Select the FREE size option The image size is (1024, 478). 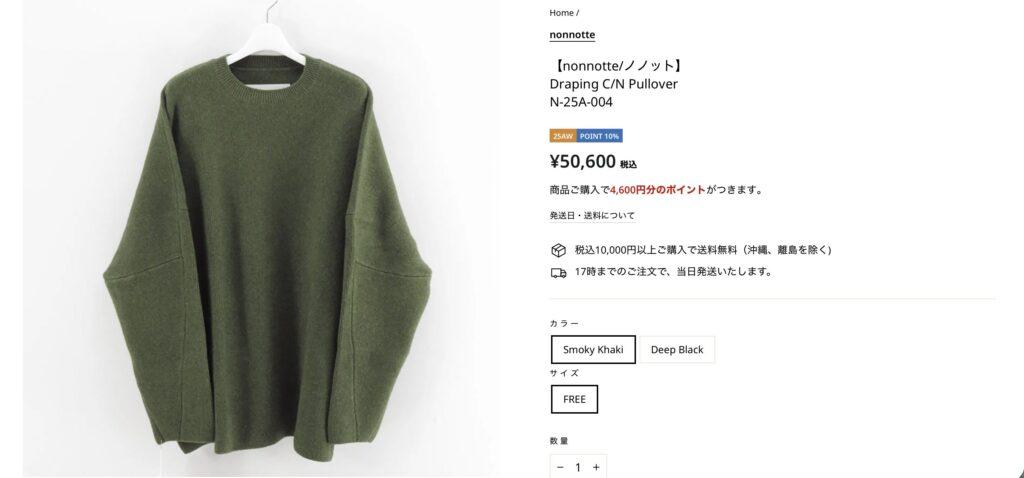(x=574, y=399)
